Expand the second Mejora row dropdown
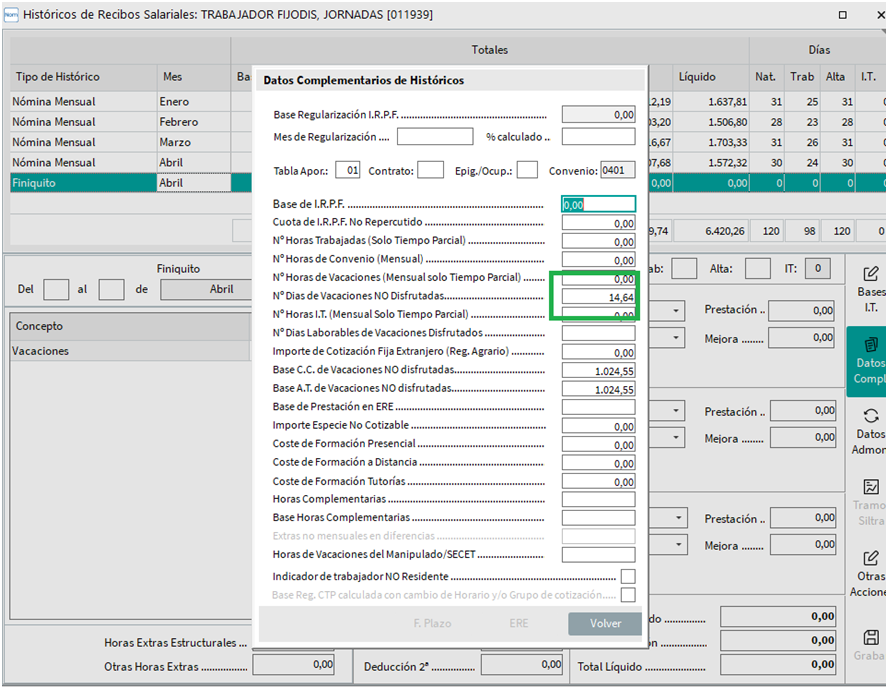This screenshot has width=888, height=692. 677,437
